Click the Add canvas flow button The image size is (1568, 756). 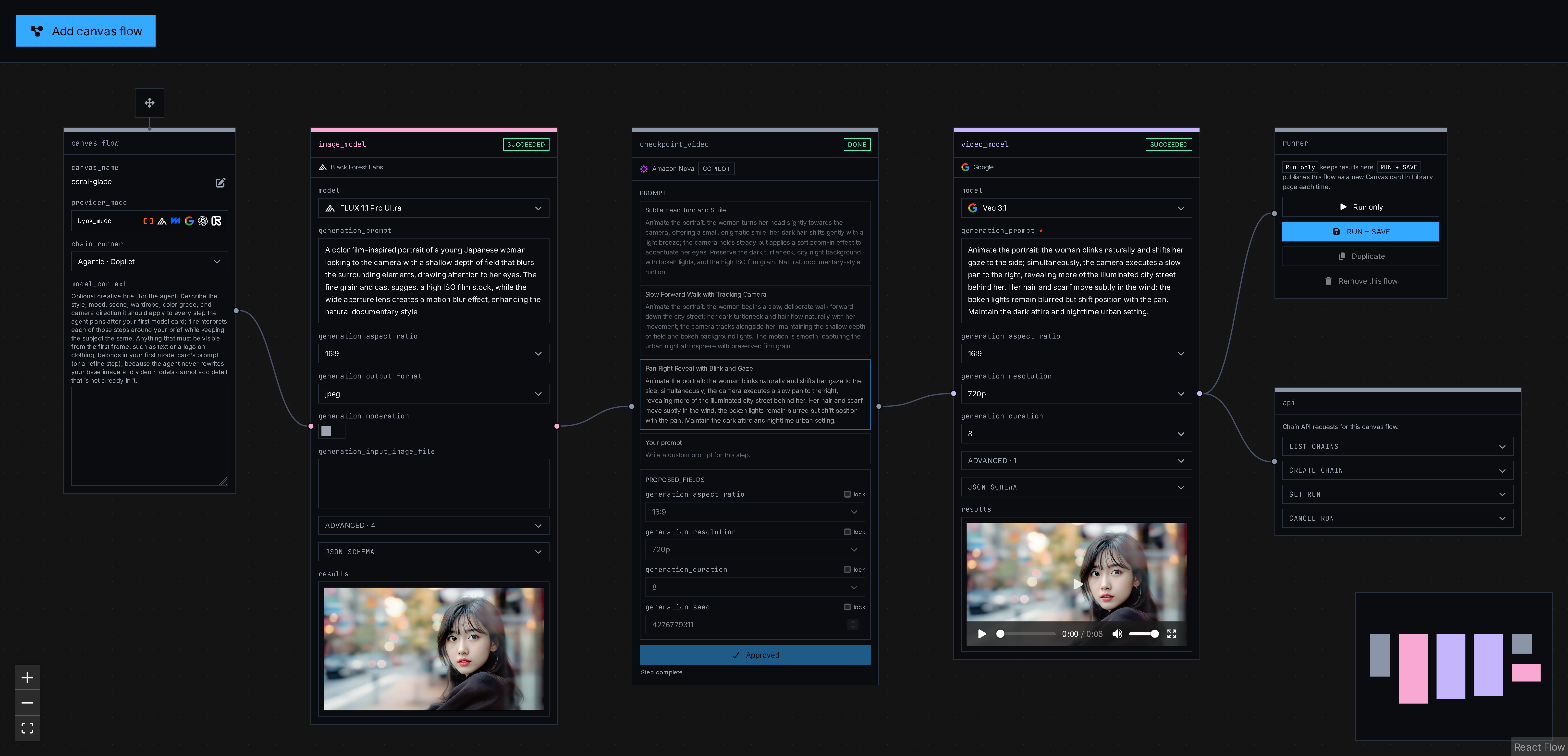(85, 31)
